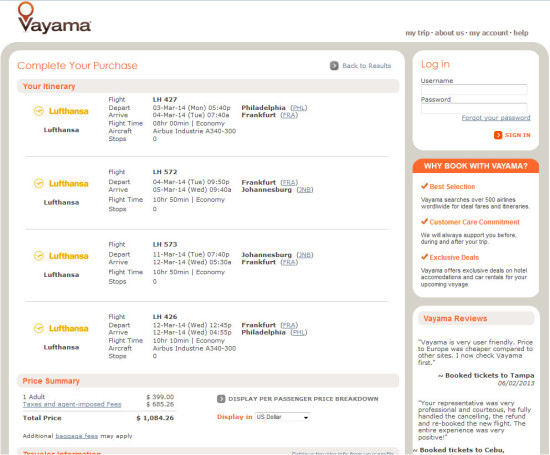This screenshot has height=455, width=550.
Task: Click PHL airport link for LH 426 arrival
Action: click(x=299, y=333)
